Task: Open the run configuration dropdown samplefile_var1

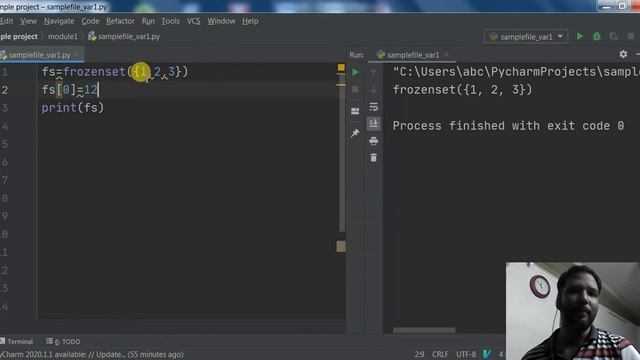Action: (x=526, y=37)
